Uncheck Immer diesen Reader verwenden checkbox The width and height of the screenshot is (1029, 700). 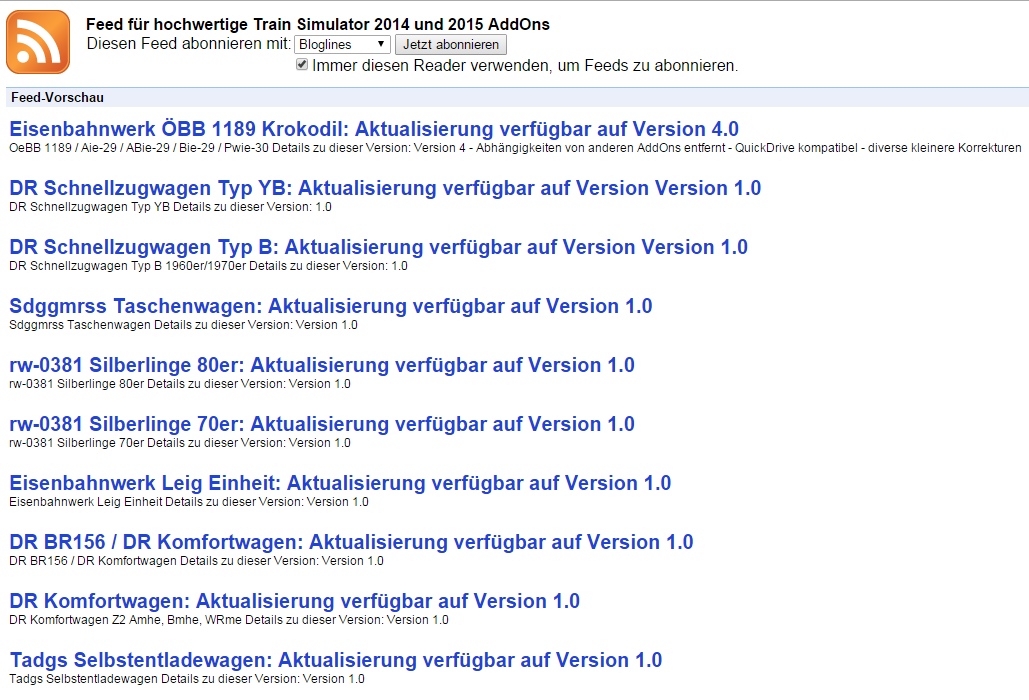(302, 64)
